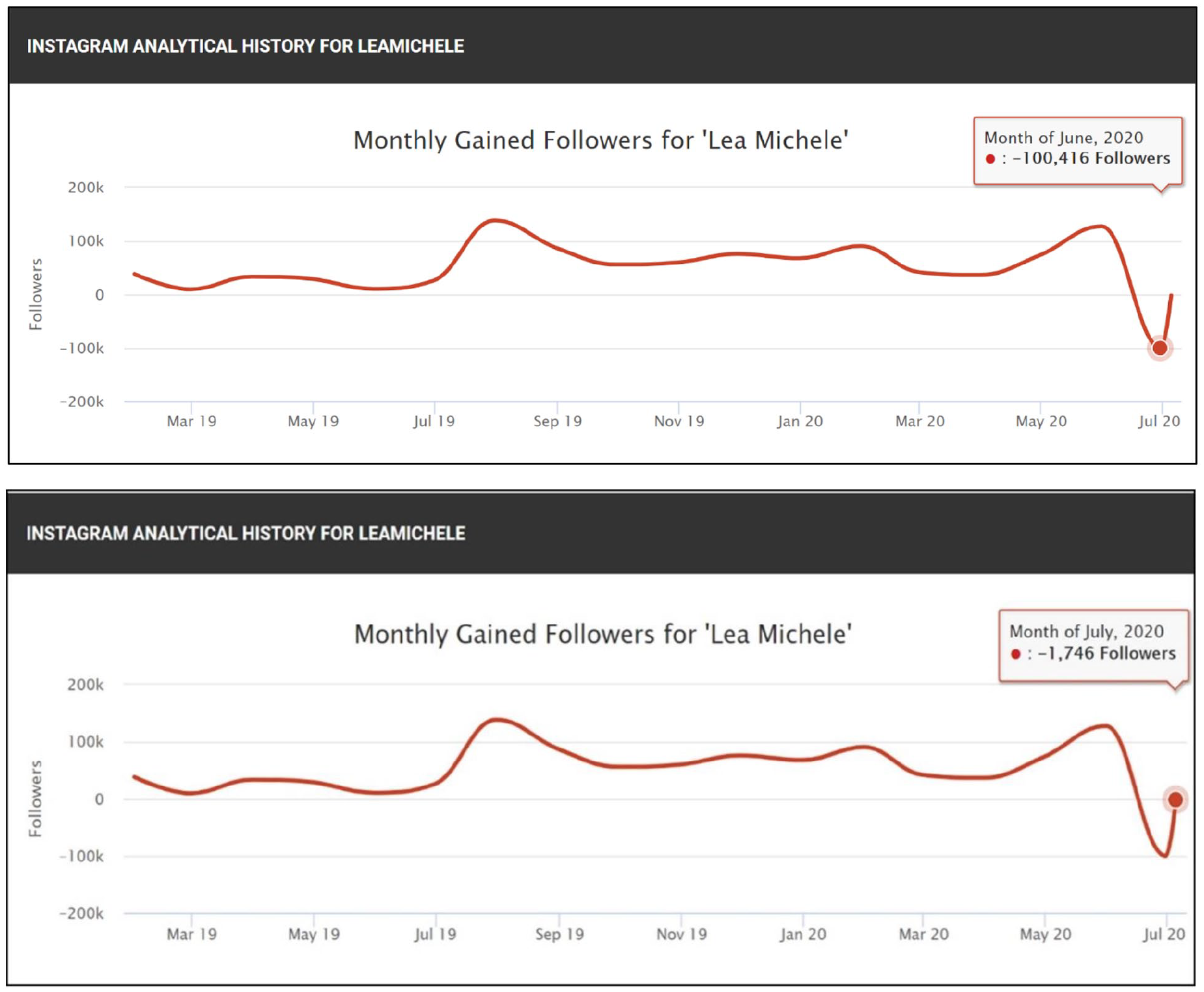Click the '-100k' y-axis label in the top chart
Image resolution: width=1204 pixels, height=992 pixels.
(x=82, y=348)
